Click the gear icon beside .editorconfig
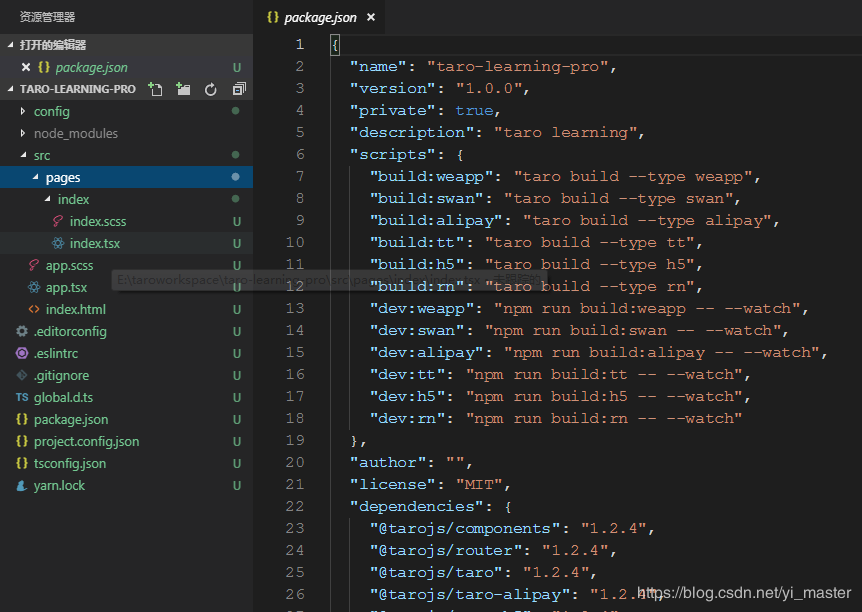Screen dimensions: 862x612 pyautogui.click(x=22, y=331)
